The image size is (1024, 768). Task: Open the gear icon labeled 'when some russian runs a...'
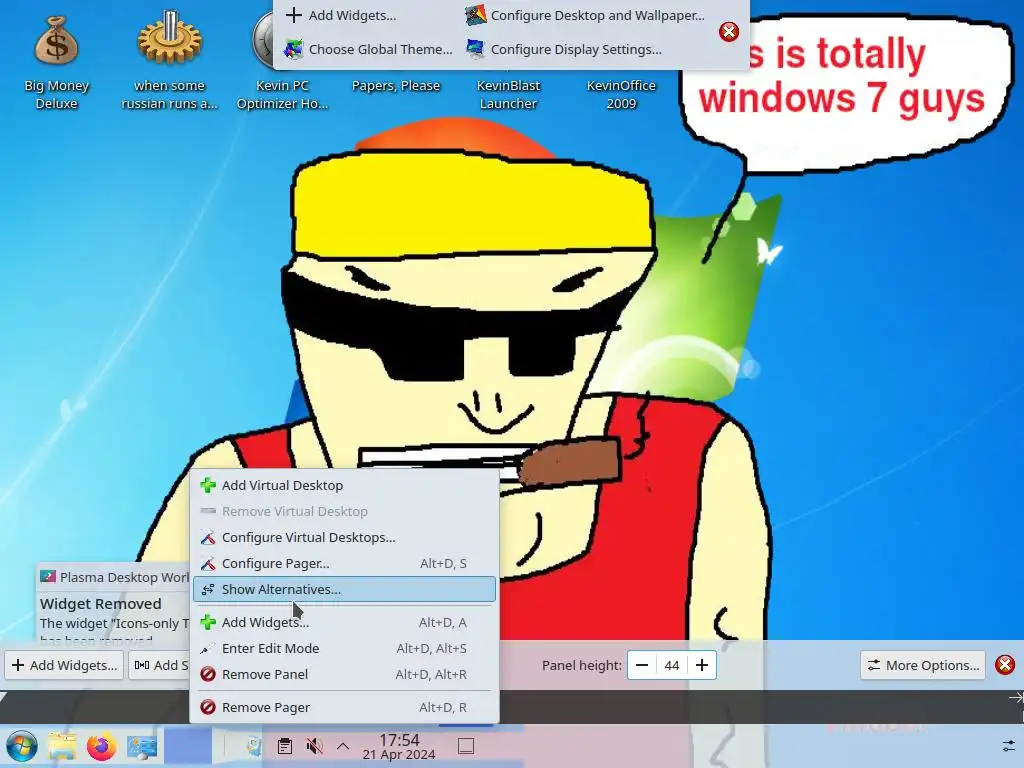[170, 60]
